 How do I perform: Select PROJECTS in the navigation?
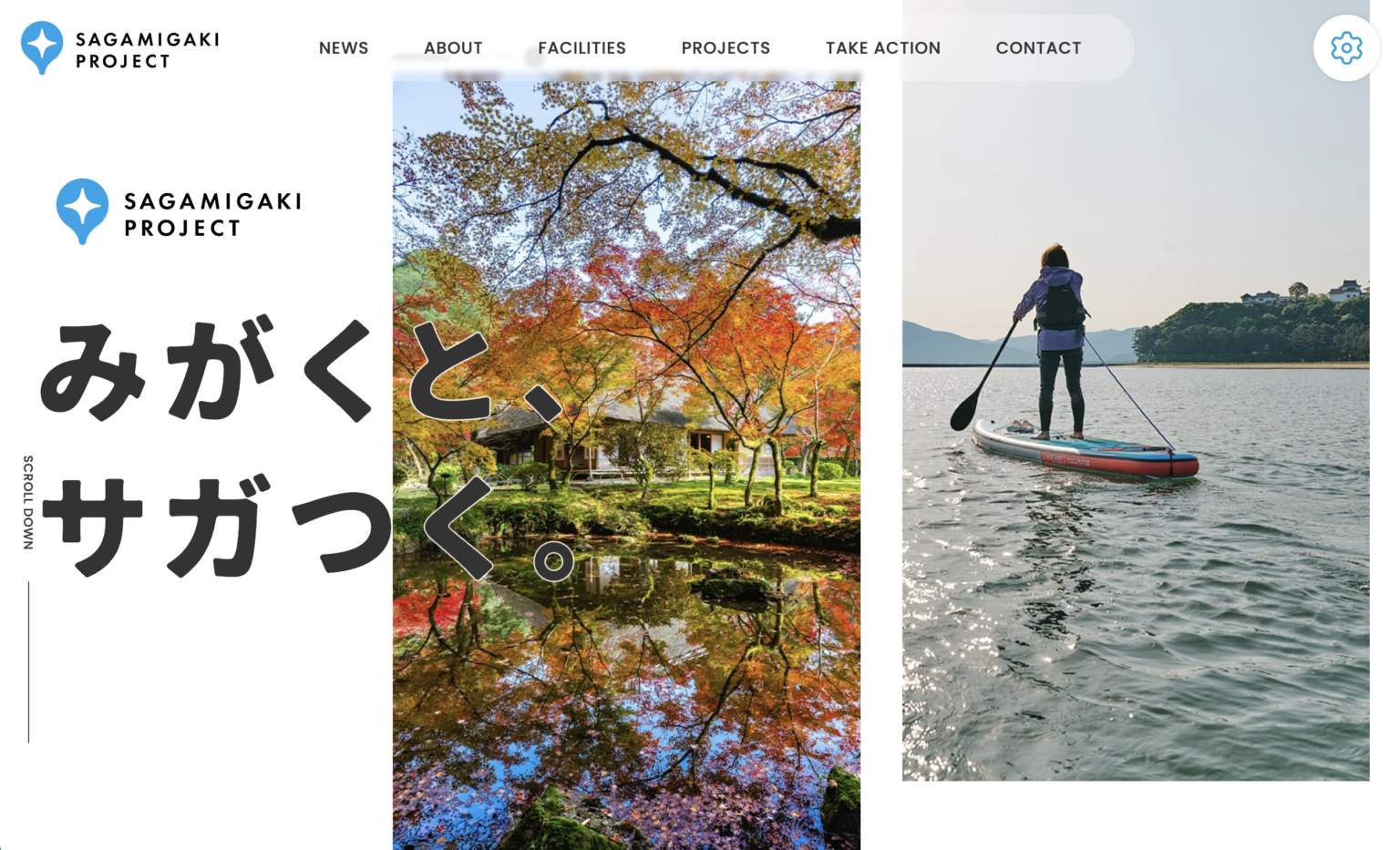tap(726, 48)
